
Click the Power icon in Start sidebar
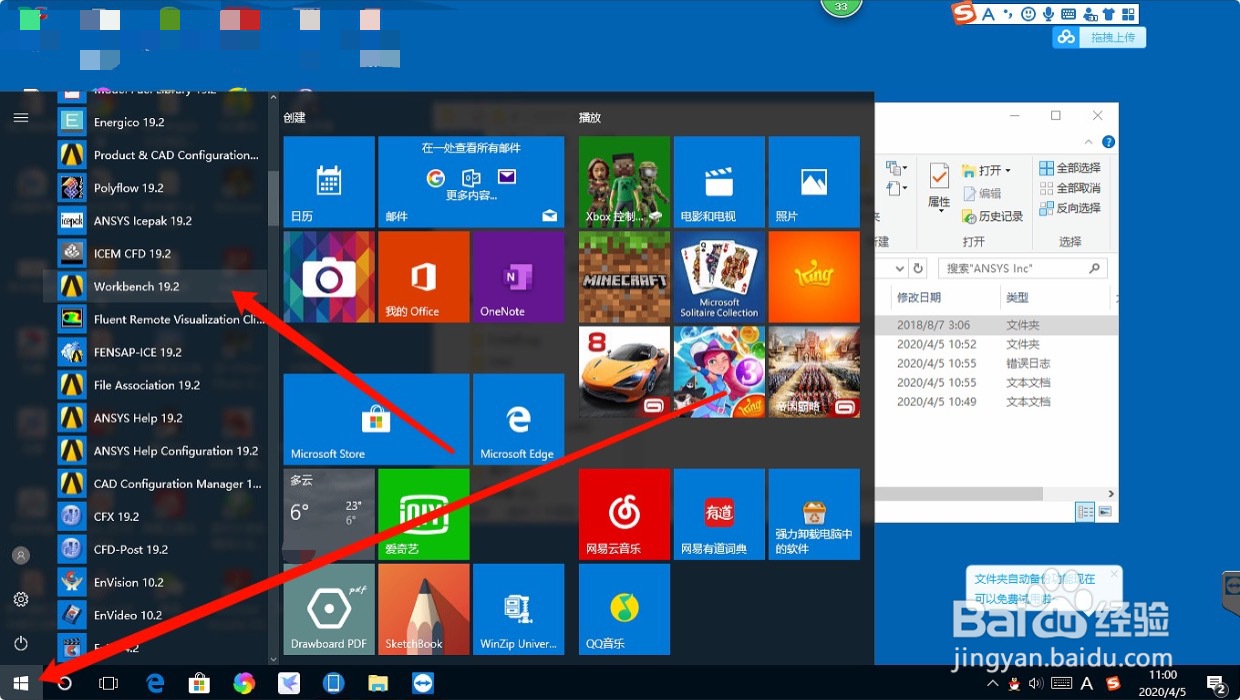click(x=21, y=643)
